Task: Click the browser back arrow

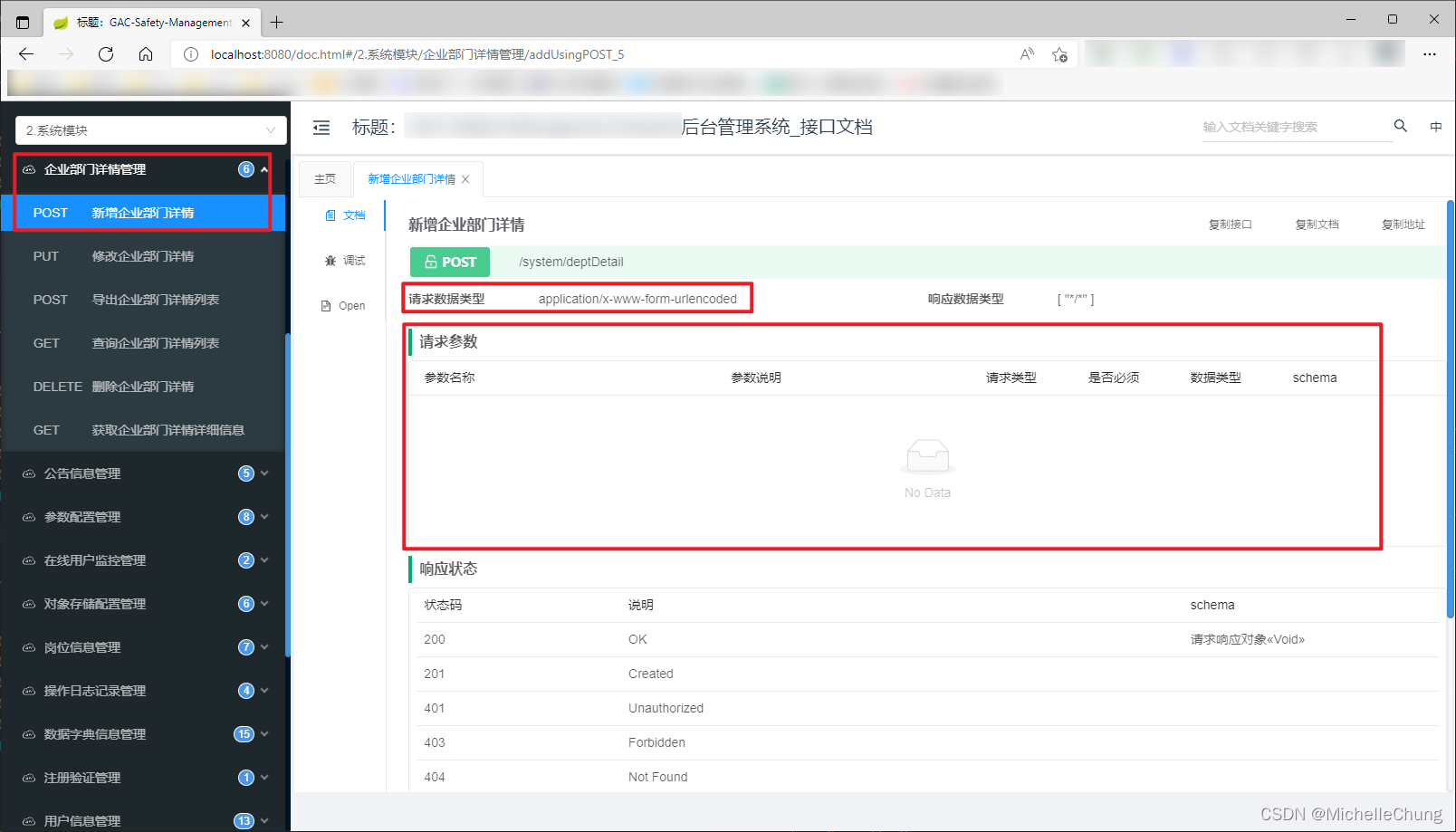Action: (x=26, y=54)
